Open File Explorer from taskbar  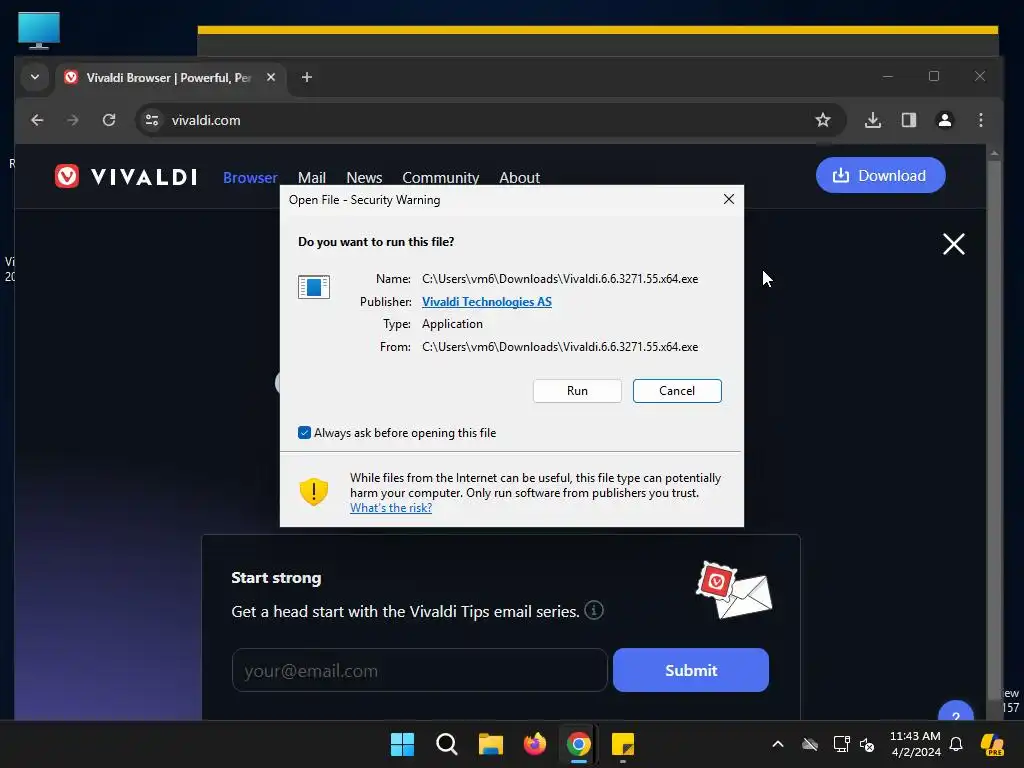click(490, 744)
